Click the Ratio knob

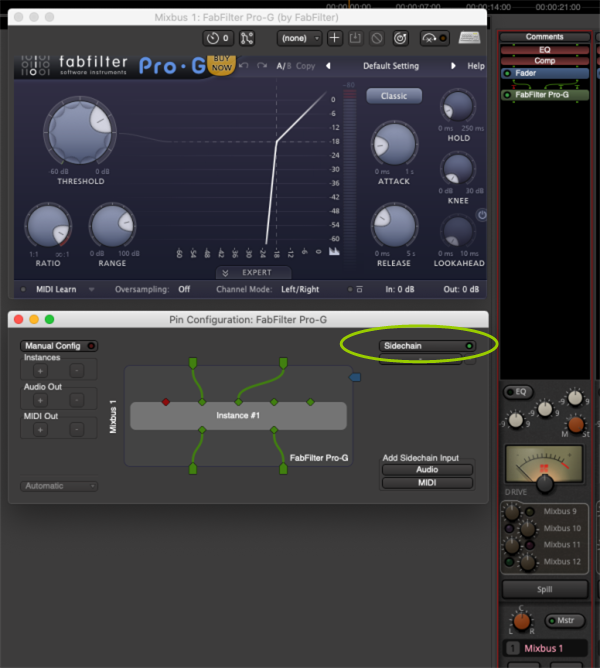[48, 226]
